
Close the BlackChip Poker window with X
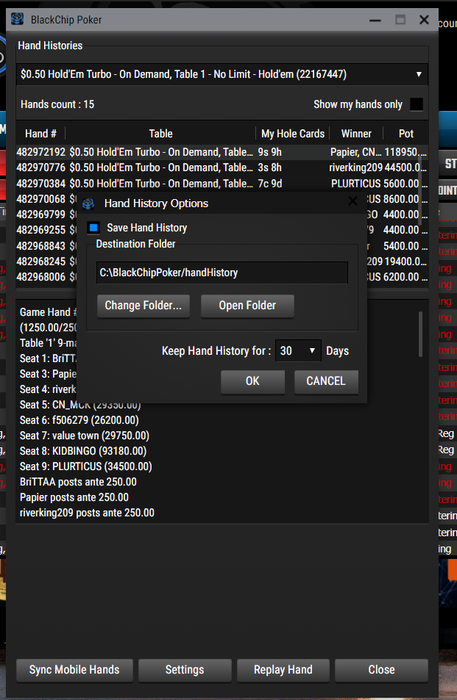coord(424,20)
